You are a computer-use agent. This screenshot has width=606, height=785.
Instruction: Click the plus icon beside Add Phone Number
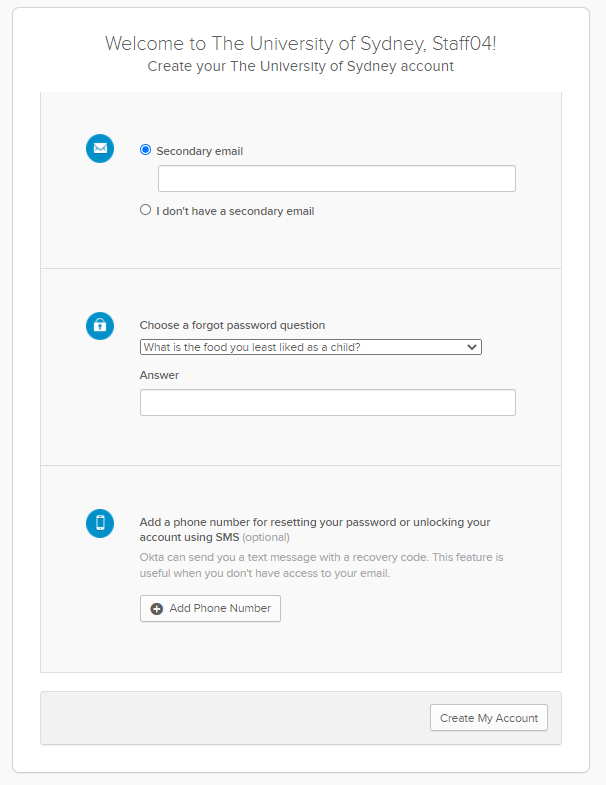157,608
